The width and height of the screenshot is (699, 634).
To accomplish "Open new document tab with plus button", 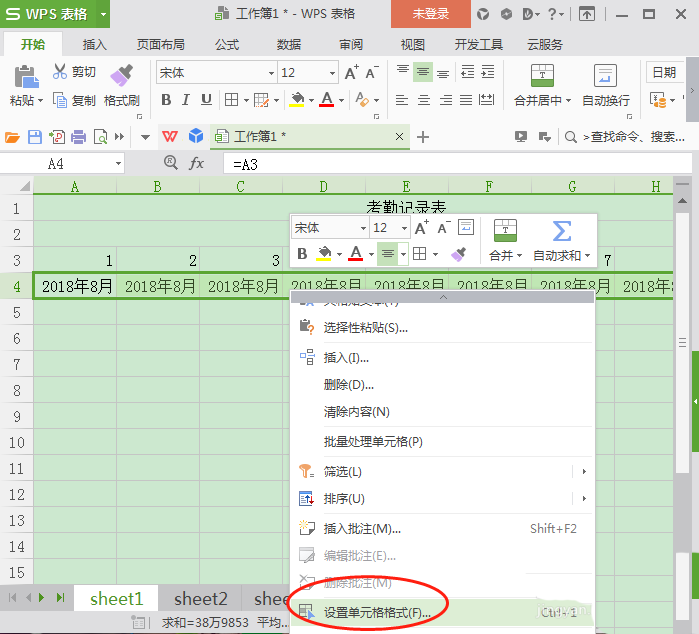I will pyautogui.click(x=423, y=137).
